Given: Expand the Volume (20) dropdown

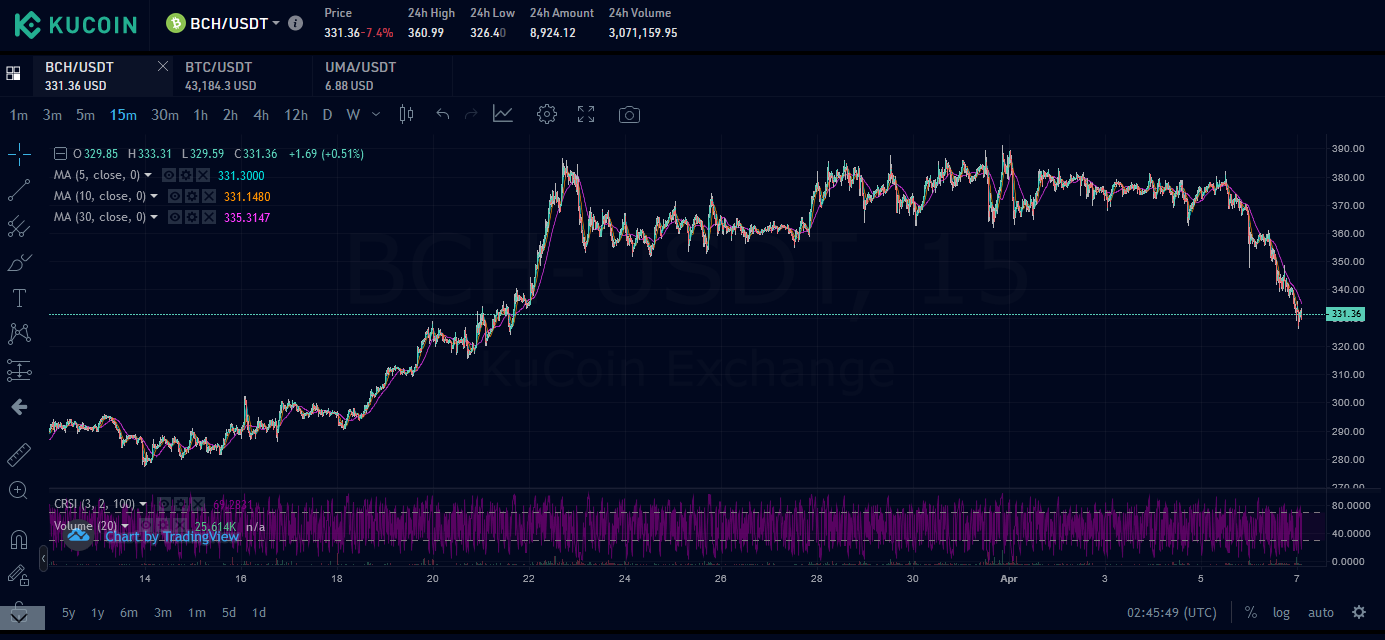Looking at the screenshot, I should 125,526.
